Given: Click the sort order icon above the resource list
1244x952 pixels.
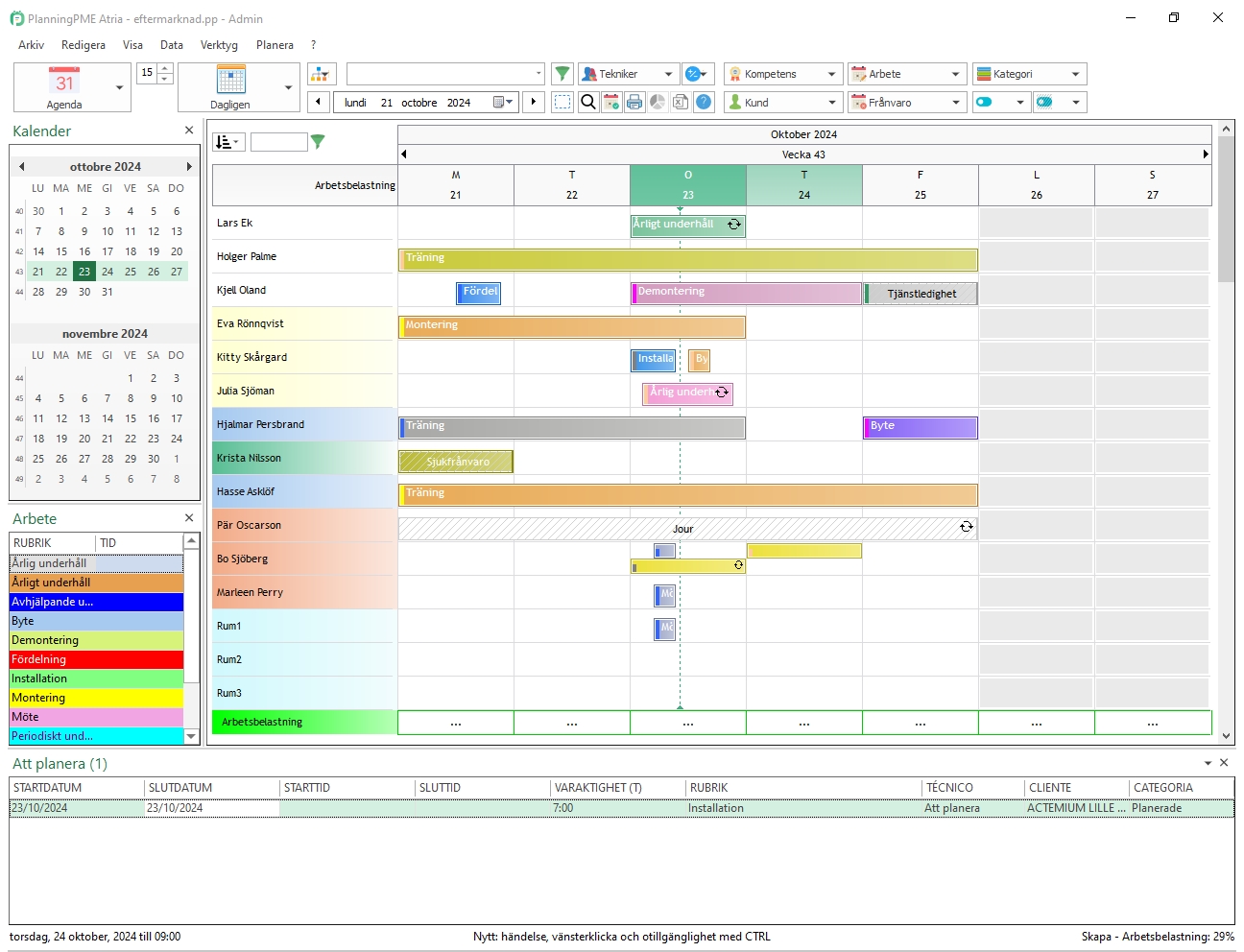Looking at the screenshot, I should (228, 142).
